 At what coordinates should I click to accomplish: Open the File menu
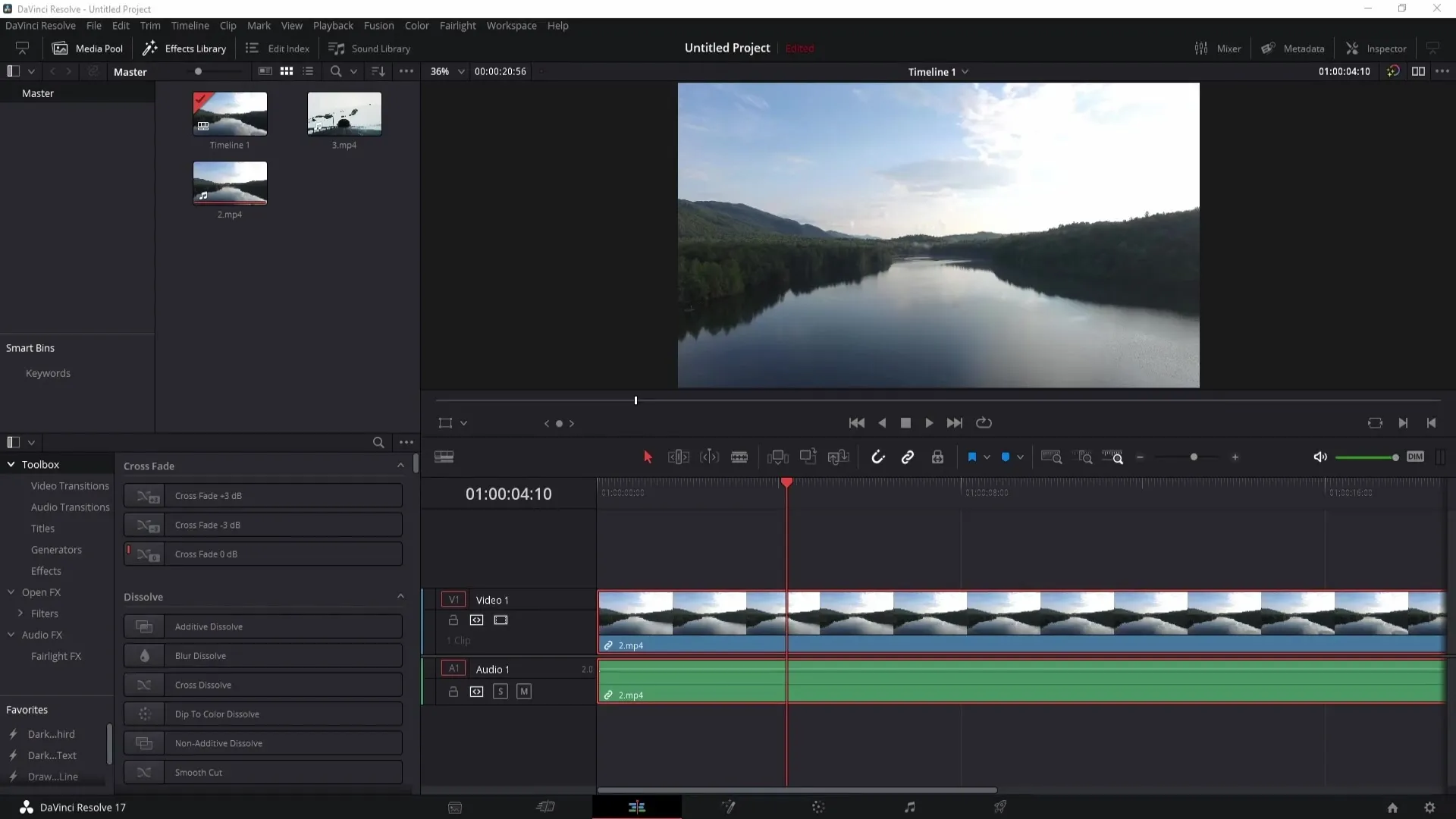click(x=94, y=25)
